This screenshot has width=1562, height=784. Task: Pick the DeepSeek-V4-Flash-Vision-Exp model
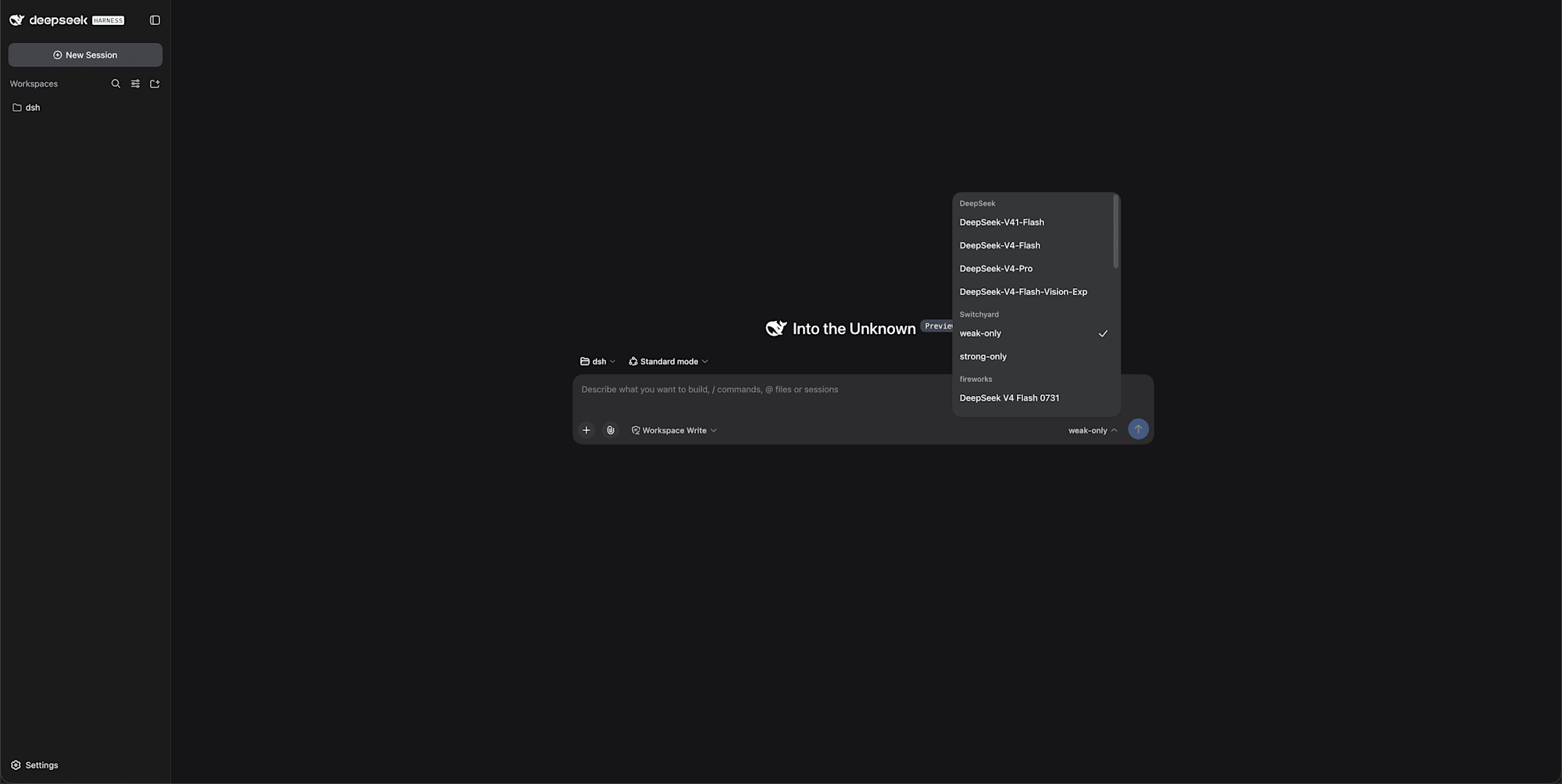click(x=1032, y=292)
